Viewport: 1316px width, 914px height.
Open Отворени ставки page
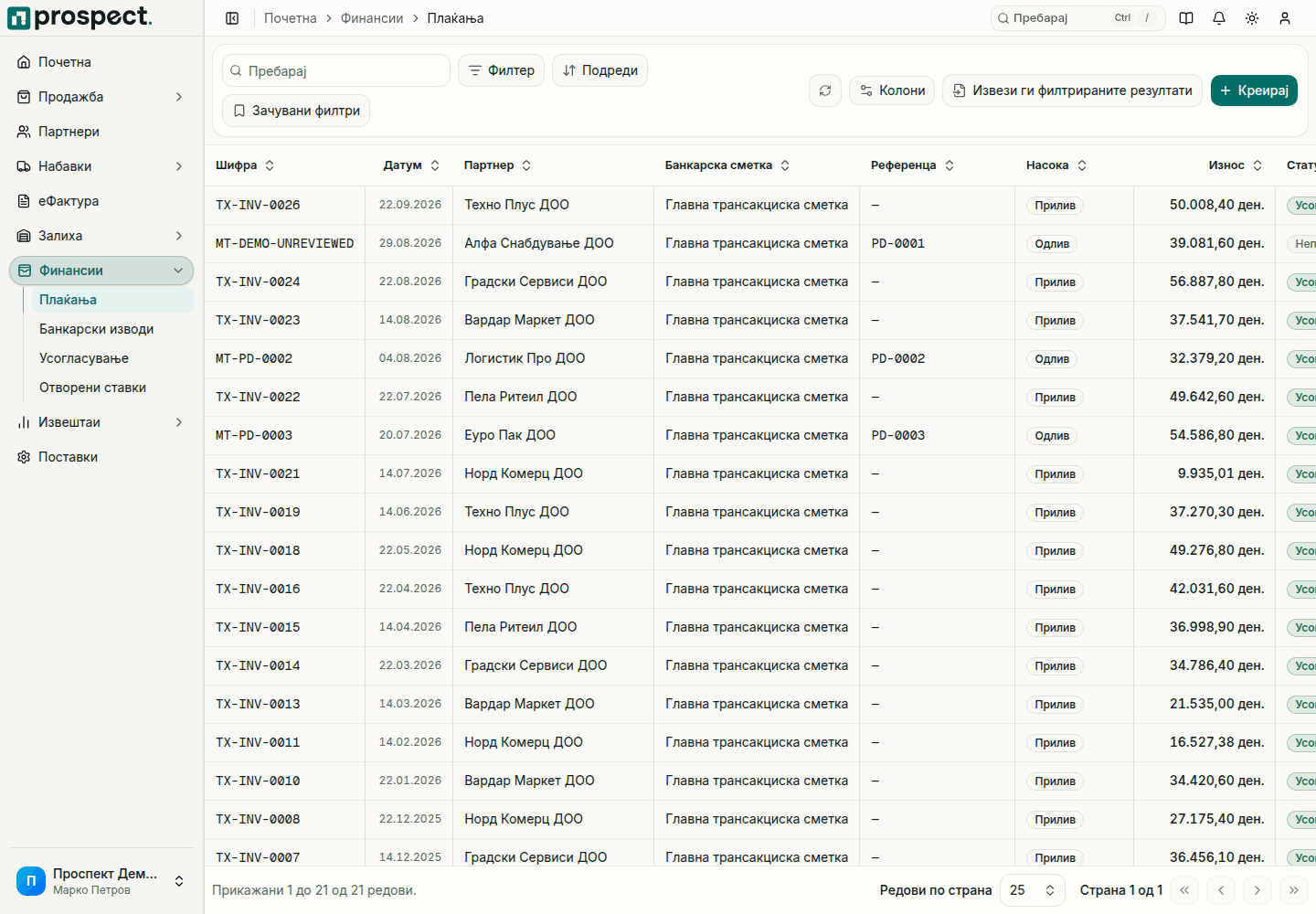[112, 388]
